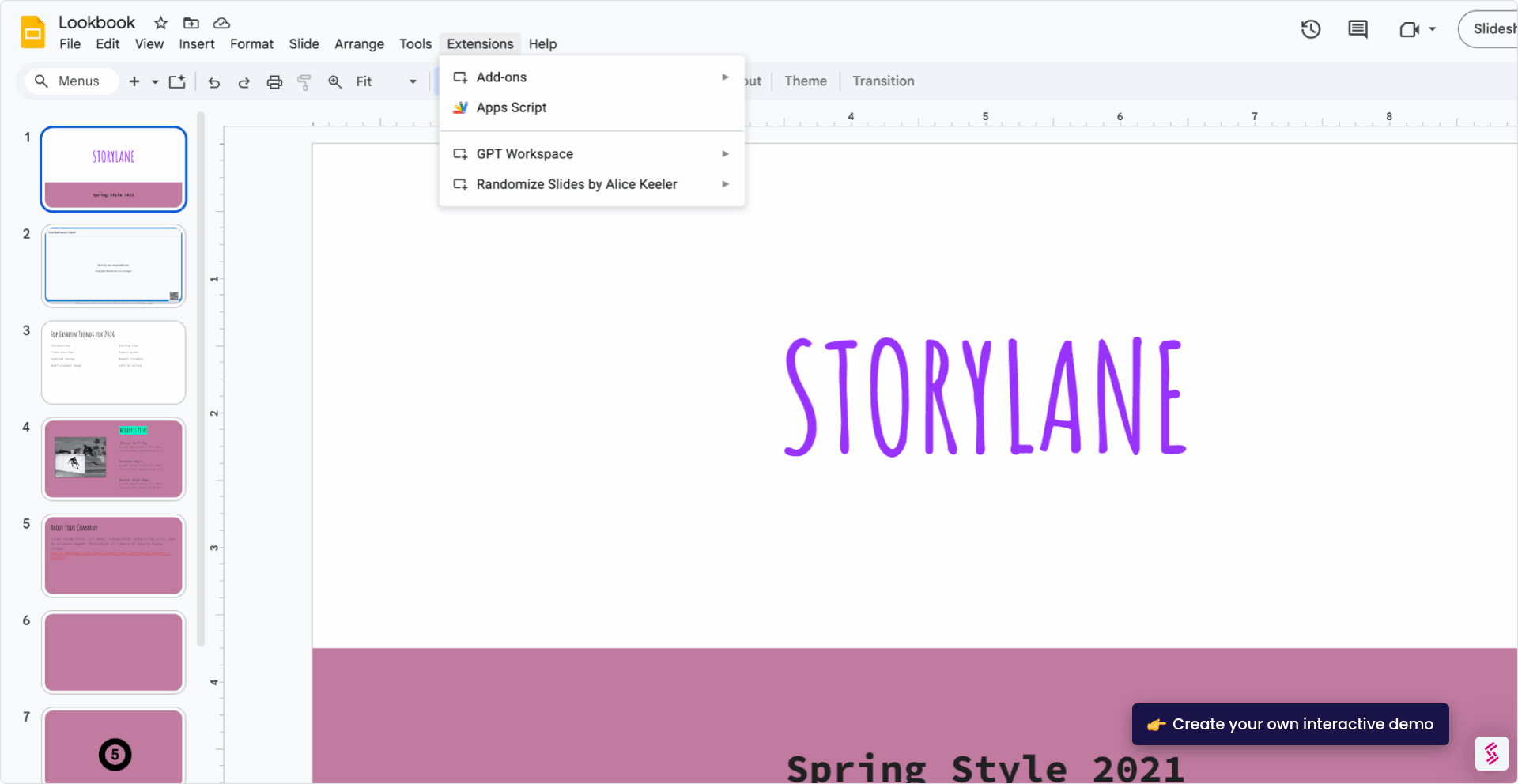This screenshot has width=1518, height=784.
Task: Click the templates new slide icon
Action: pyautogui.click(x=178, y=81)
